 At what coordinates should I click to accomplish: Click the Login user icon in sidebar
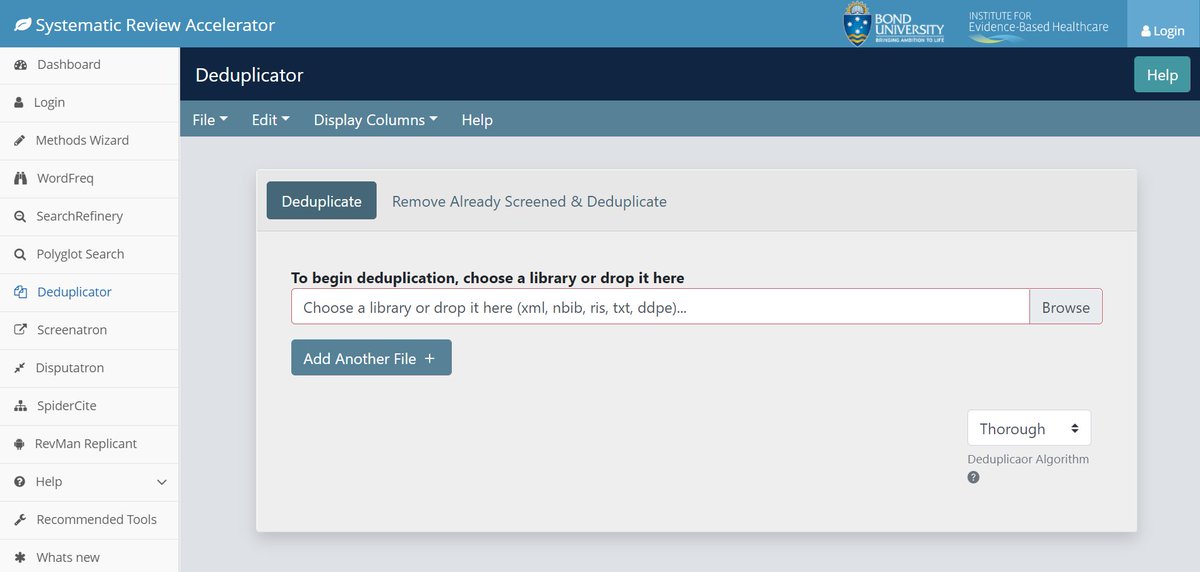[19, 103]
